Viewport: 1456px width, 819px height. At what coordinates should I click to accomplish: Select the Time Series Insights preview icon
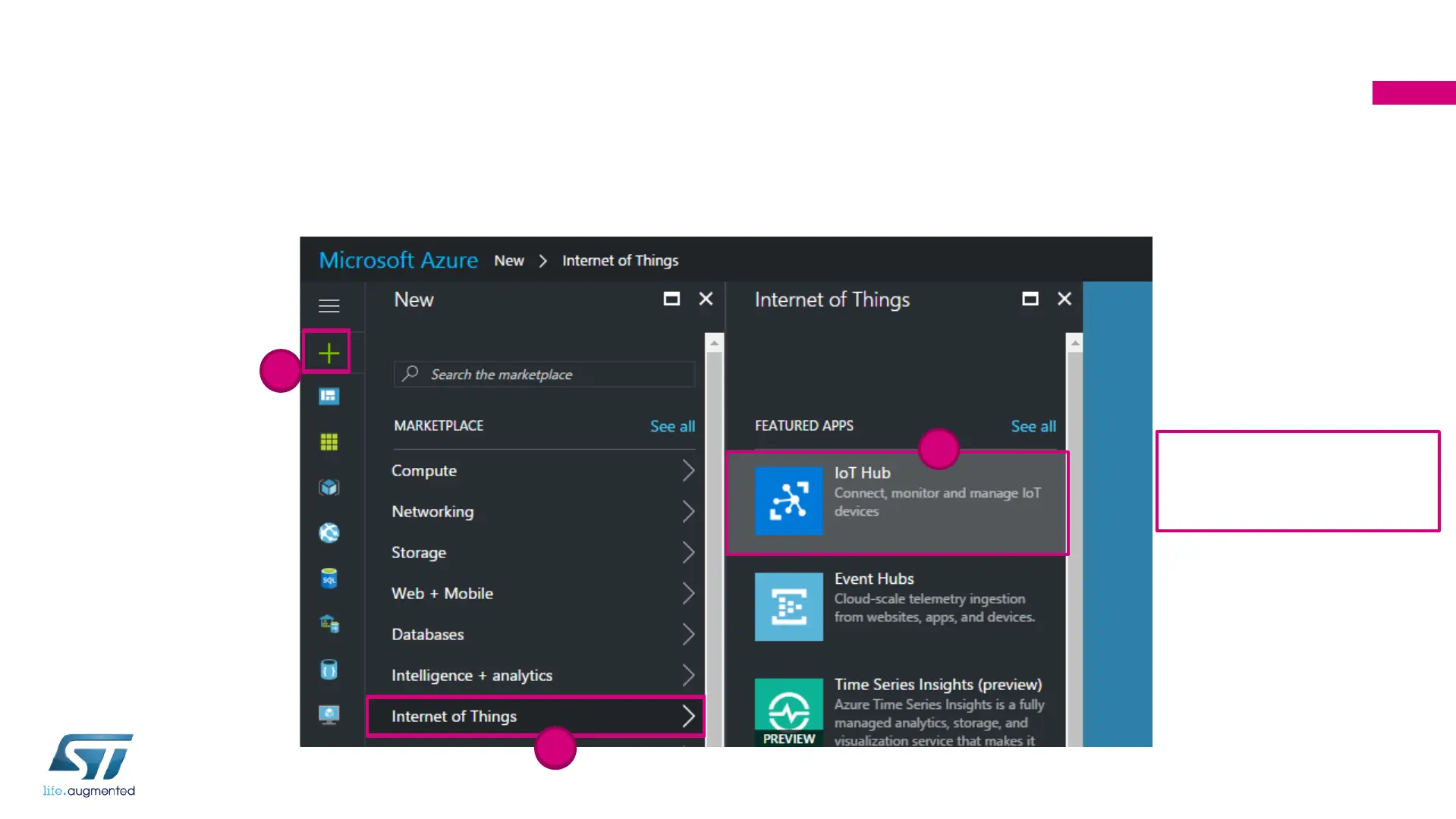coord(788,713)
